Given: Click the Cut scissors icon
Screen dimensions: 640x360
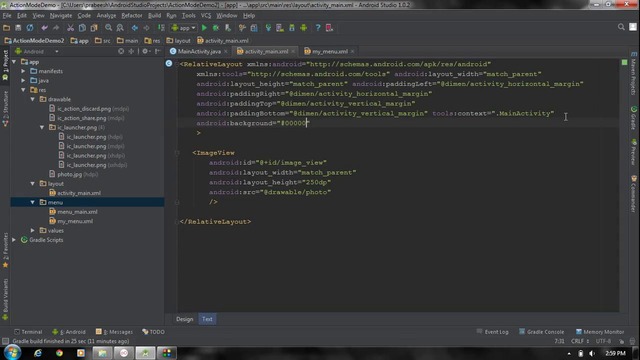Looking at the screenshot, I should 71,28.
